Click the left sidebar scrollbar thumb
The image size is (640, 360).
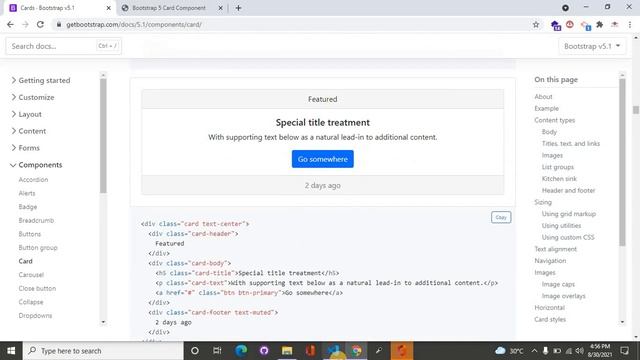pyautogui.click(x=103, y=136)
